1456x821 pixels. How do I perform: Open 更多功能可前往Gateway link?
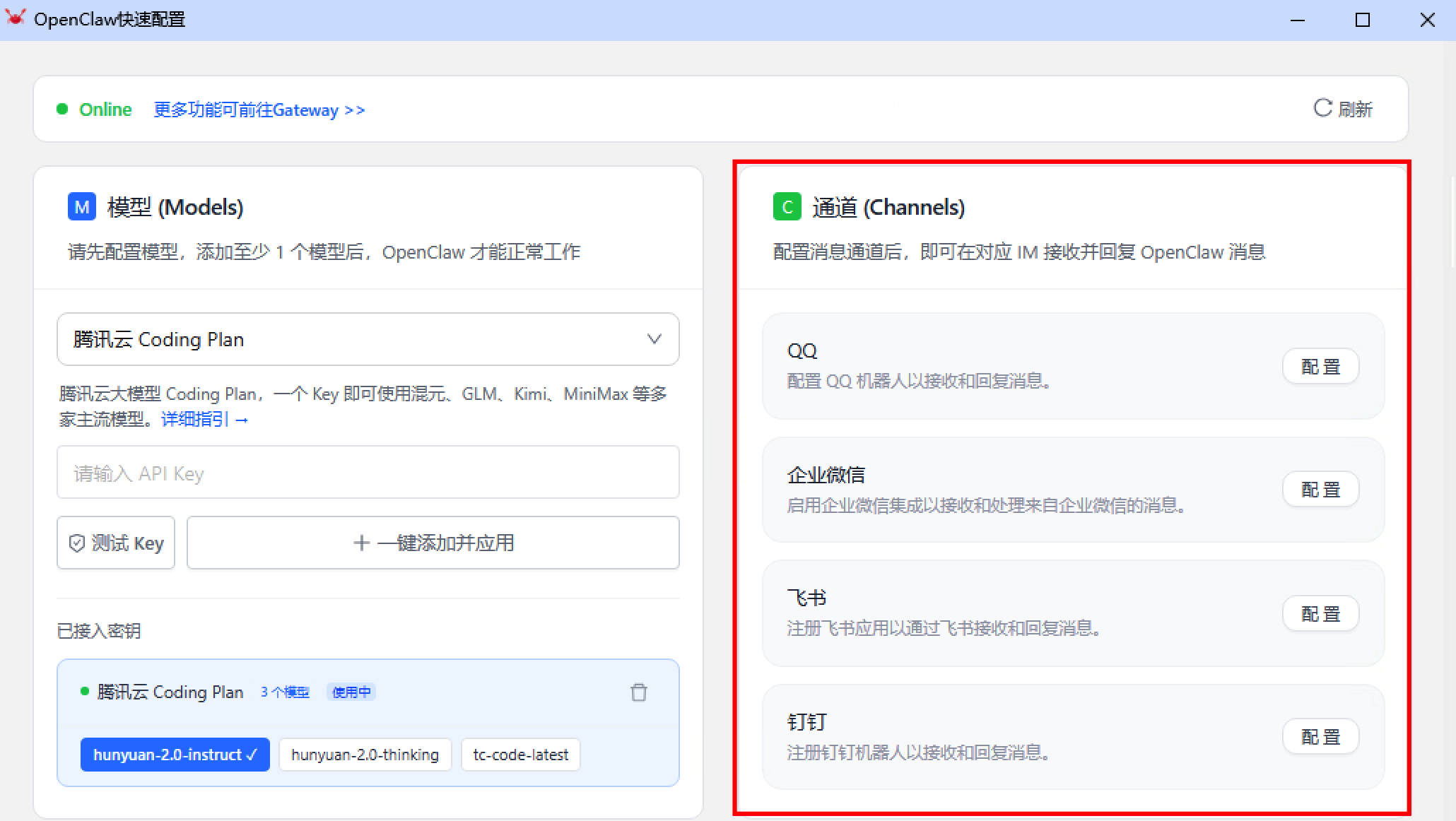pyautogui.click(x=259, y=110)
